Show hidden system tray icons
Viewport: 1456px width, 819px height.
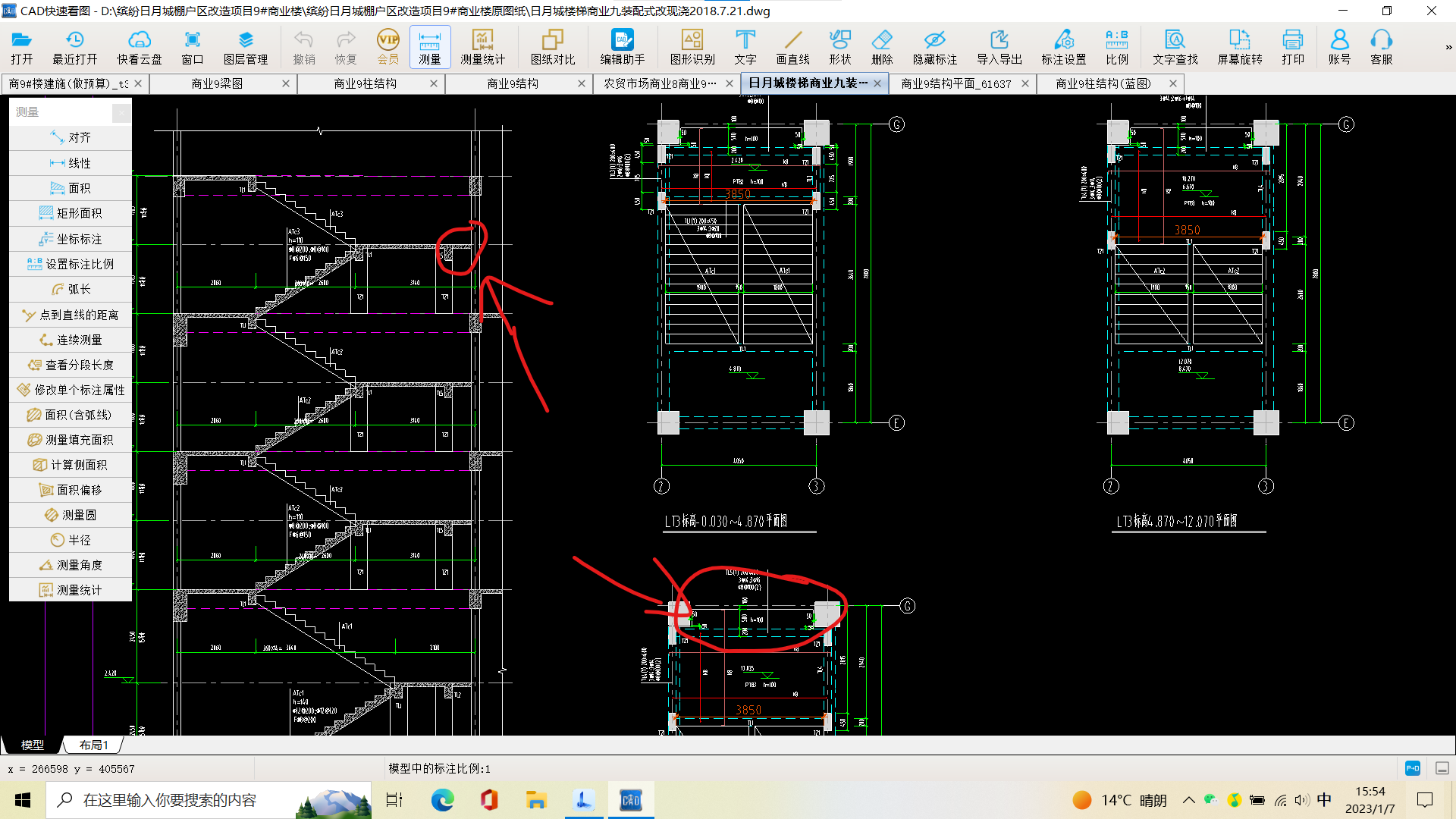point(1189,800)
